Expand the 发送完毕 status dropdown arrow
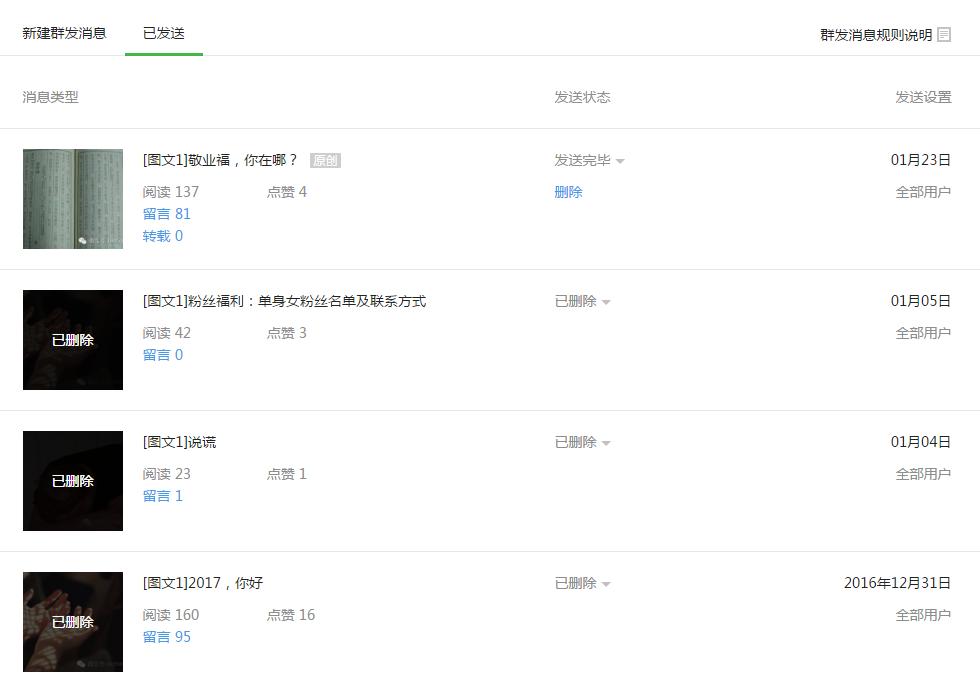 click(x=620, y=160)
